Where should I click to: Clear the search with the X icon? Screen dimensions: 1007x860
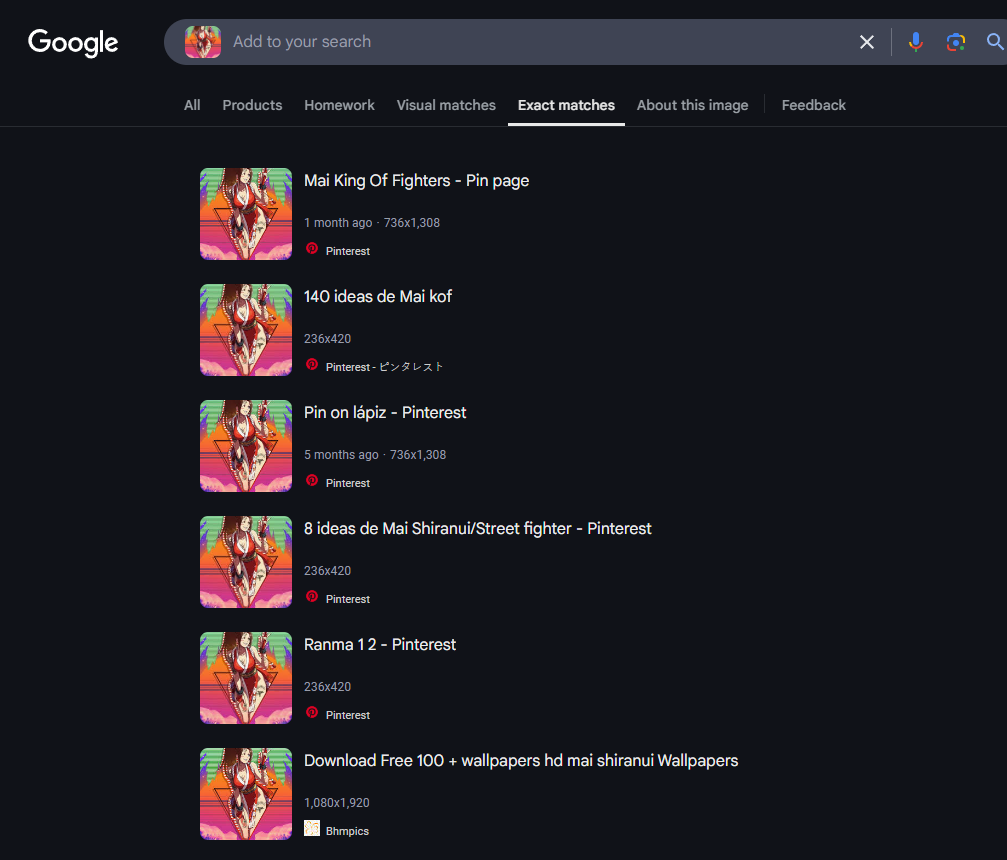[866, 42]
